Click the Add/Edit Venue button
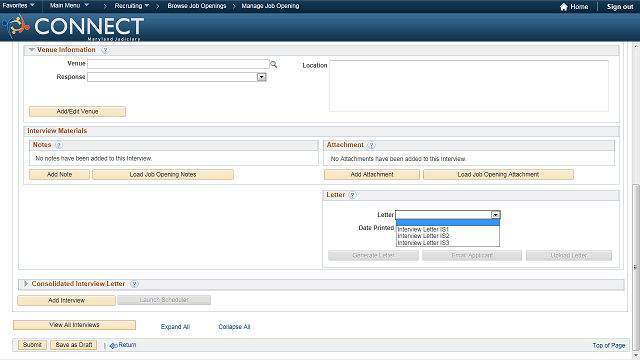The height and width of the screenshot is (360, 640). (x=78, y=111)
